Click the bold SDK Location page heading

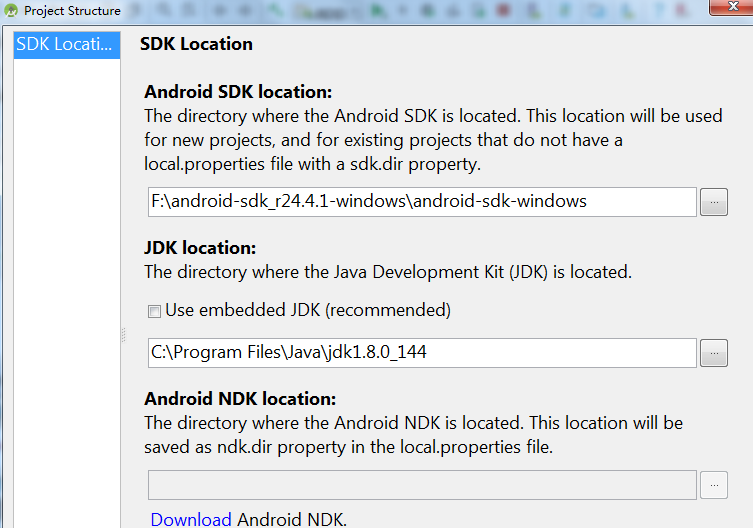[x=196, y=44]
